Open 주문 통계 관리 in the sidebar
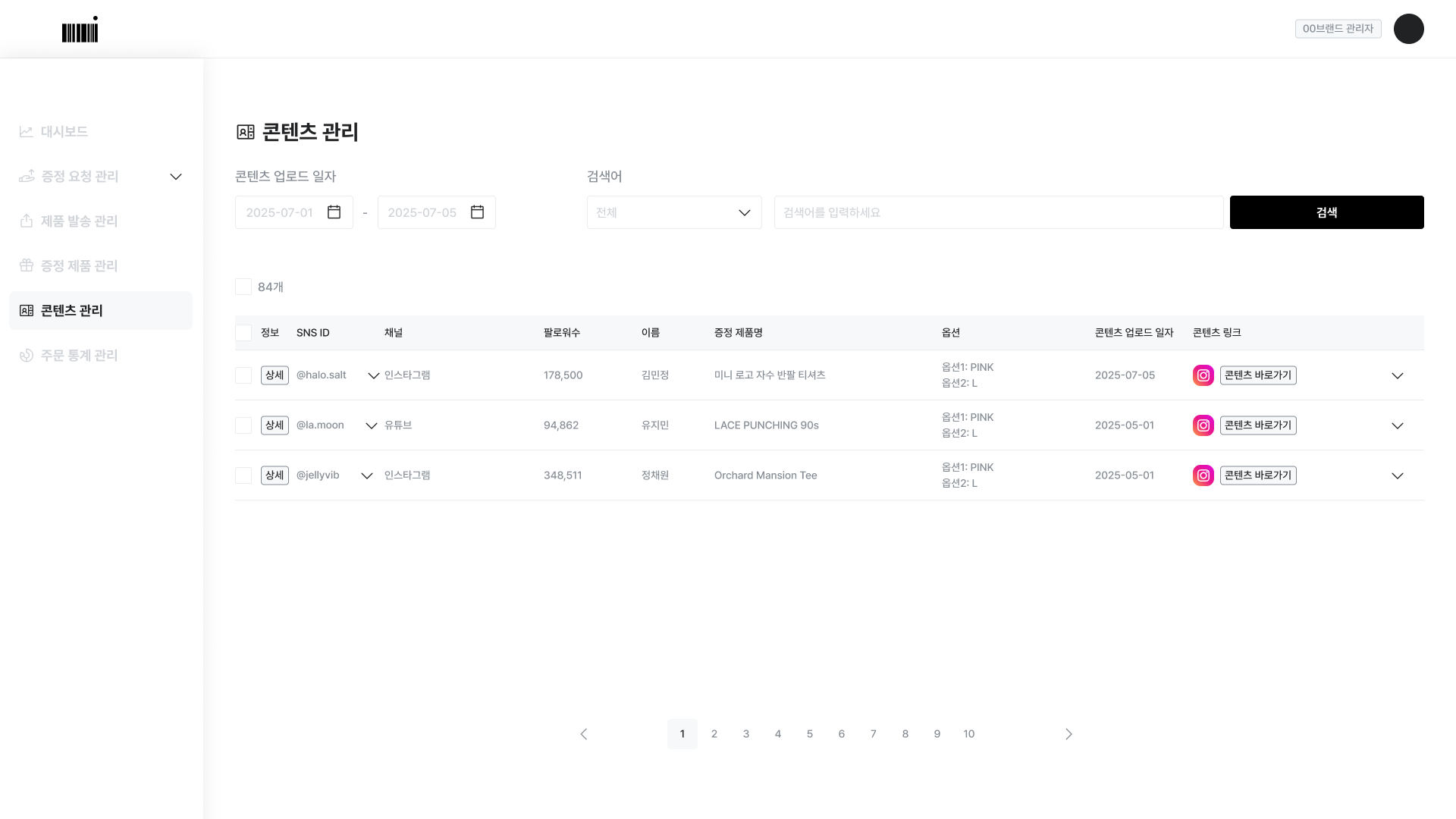The image size is (1456, 819). tap(79, 356)
